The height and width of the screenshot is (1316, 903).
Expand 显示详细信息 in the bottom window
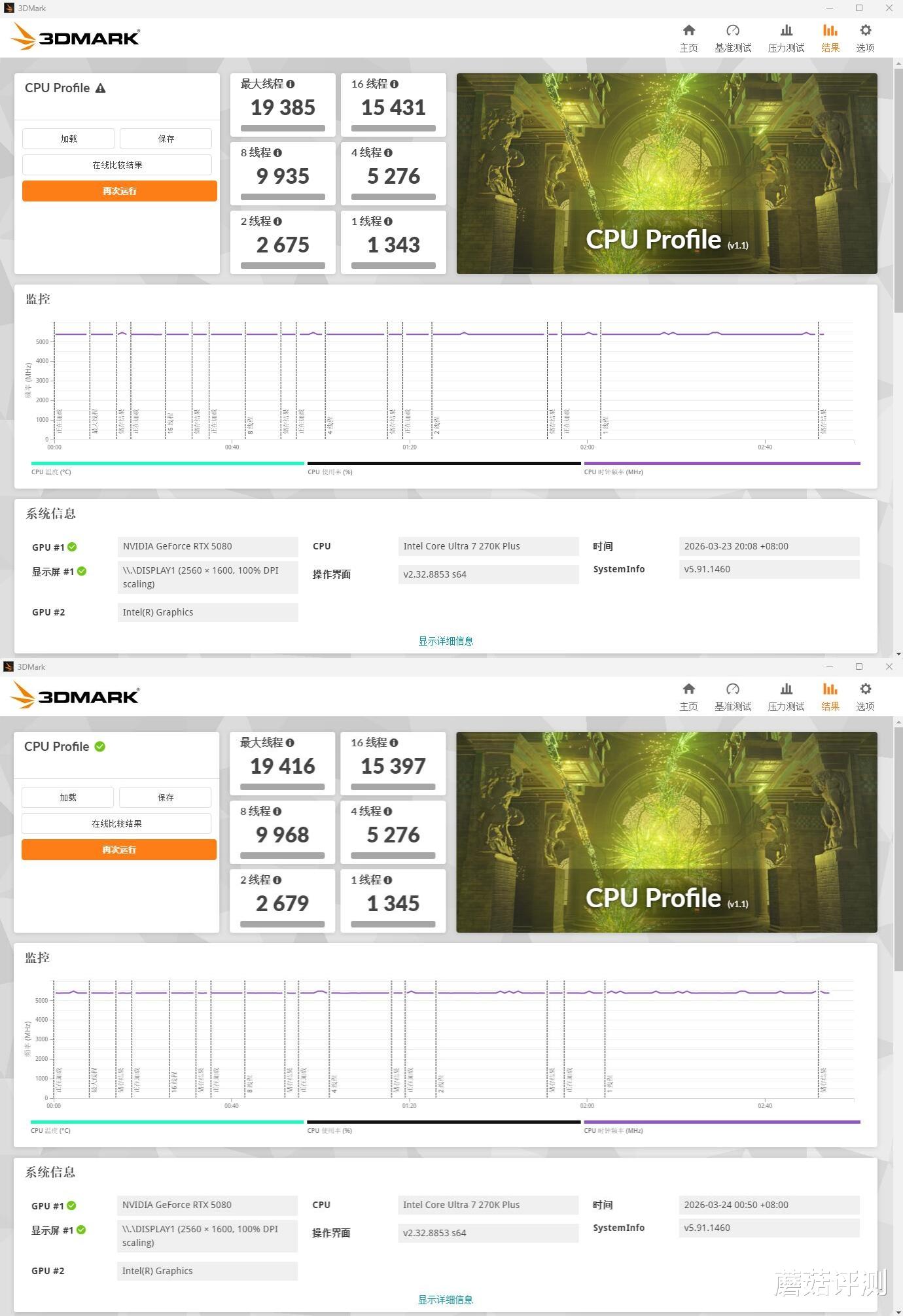pyautogui.click(x=445, y=1300)
